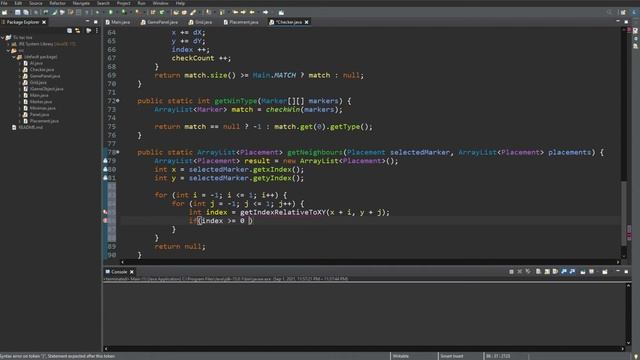Select Marker.java in Package Explorer
This screenshot has width=640, height=360.
point(41,102)
